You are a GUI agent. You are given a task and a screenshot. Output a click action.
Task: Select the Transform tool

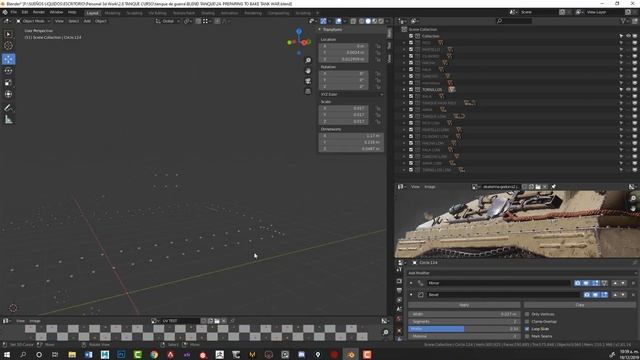(x=8, y=94)
